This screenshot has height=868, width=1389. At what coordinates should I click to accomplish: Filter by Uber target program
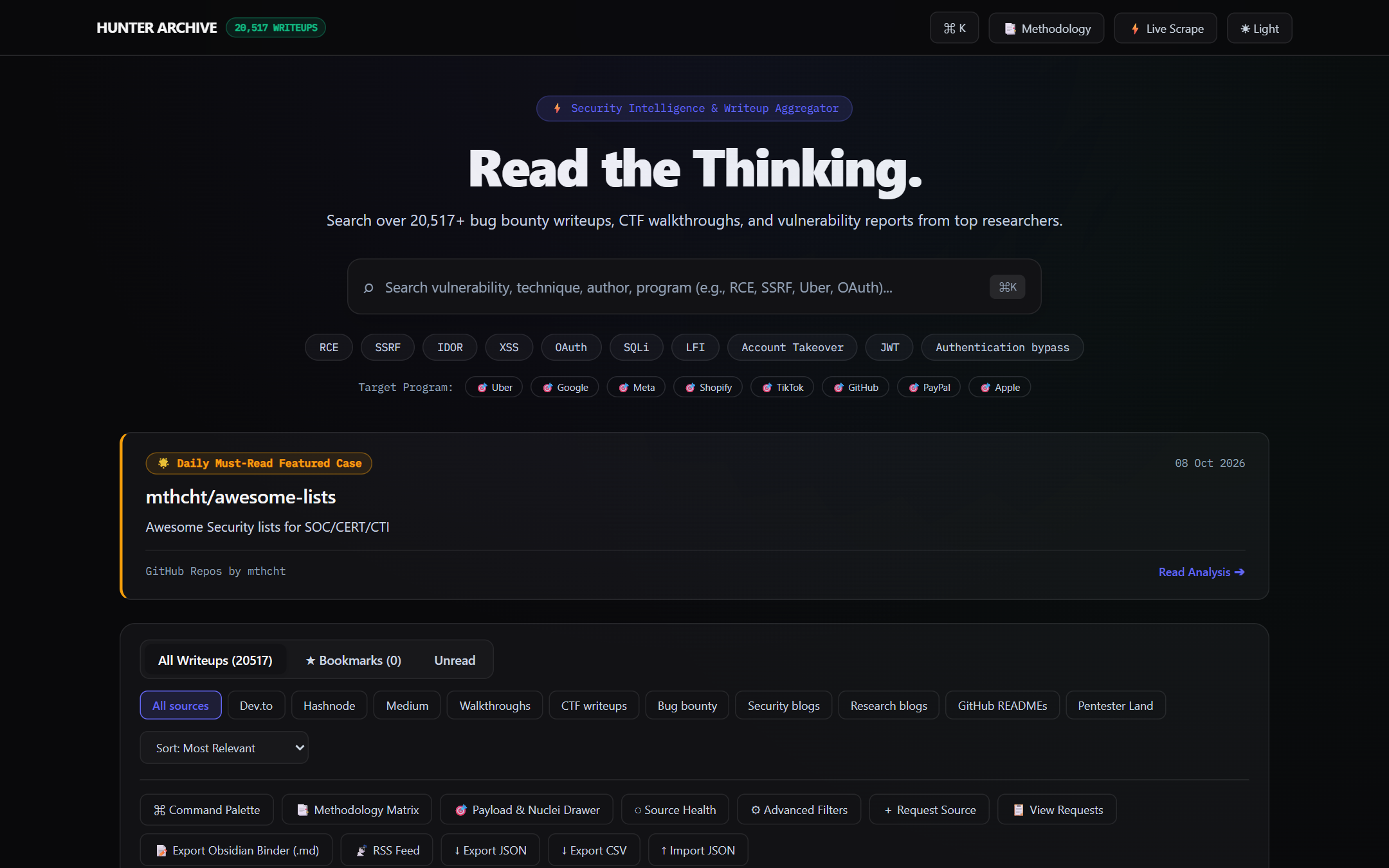pyautogui.click(x=494, y=387)
